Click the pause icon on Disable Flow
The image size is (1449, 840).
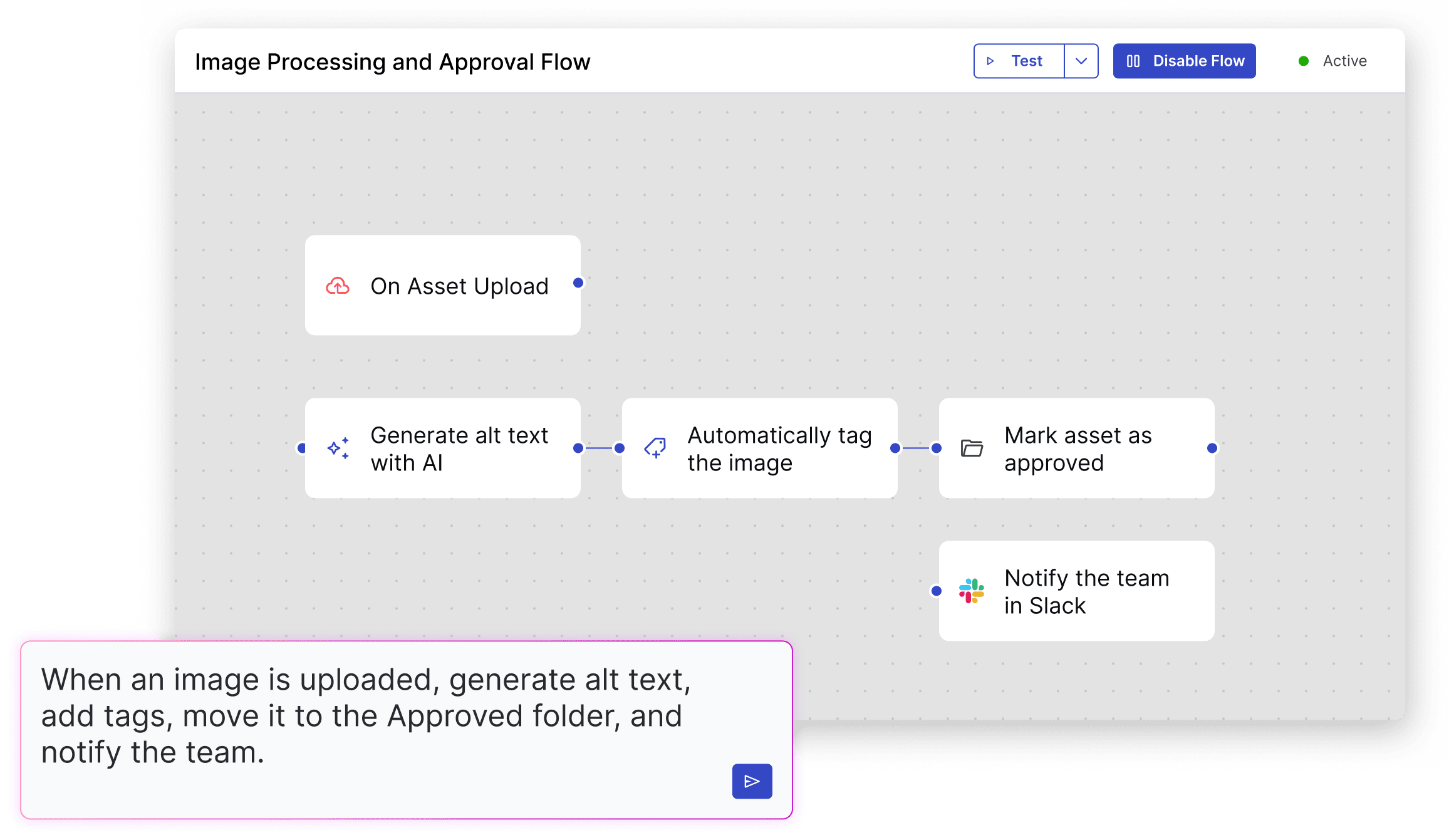coord(1133,61)
